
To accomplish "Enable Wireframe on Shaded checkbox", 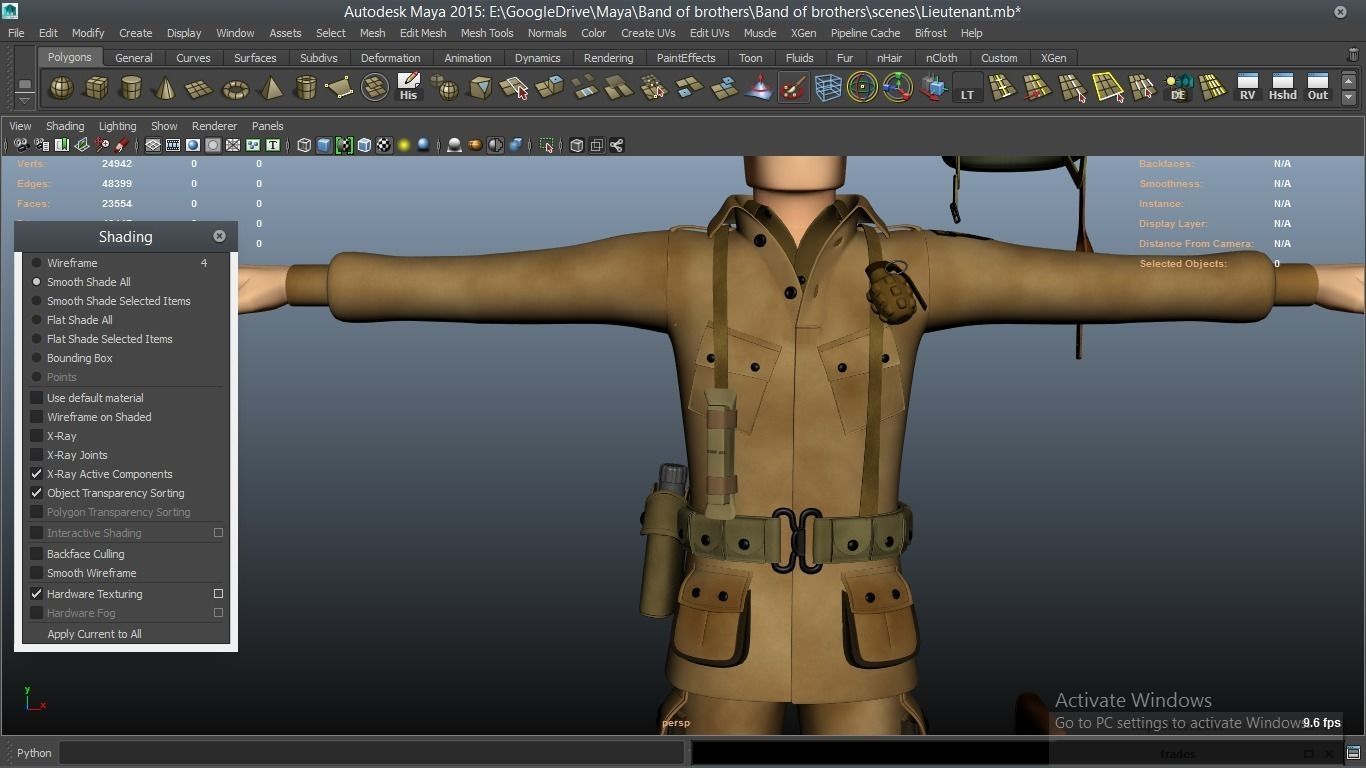I will 37,417.
